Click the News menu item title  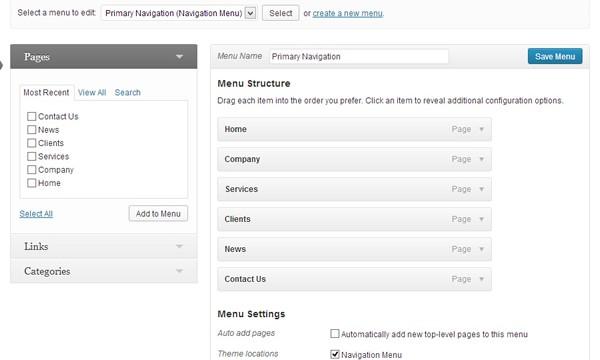[x=235, y=249]
